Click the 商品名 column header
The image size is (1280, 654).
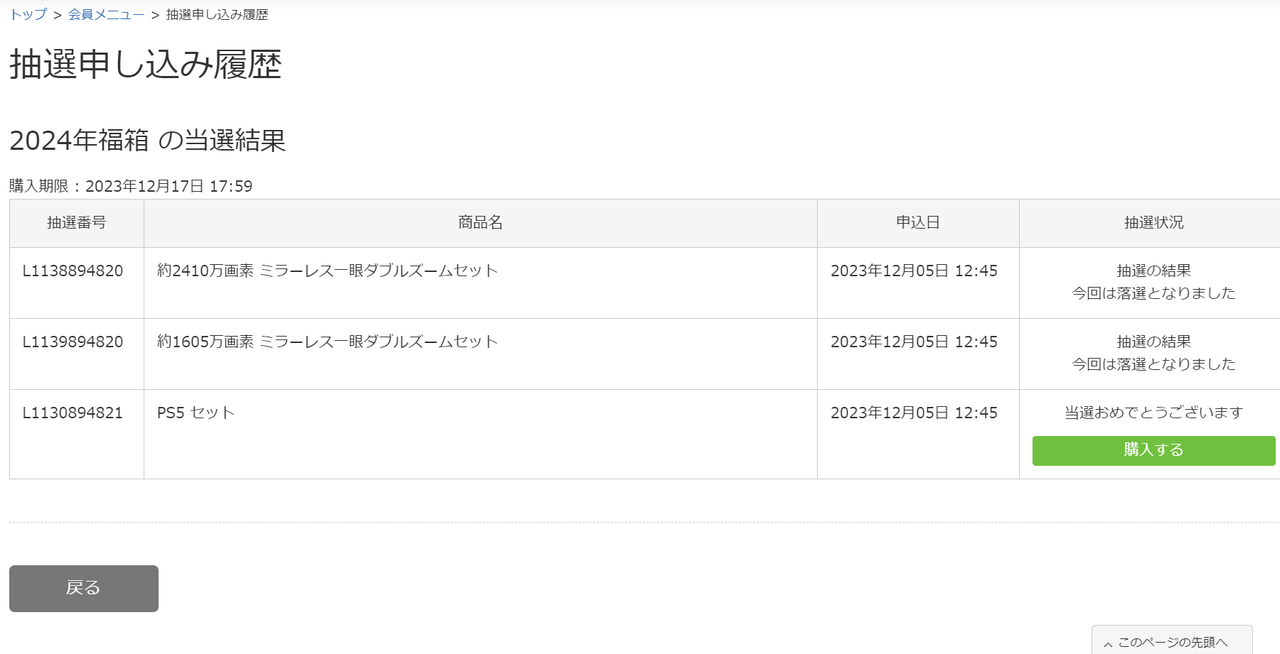480,223
